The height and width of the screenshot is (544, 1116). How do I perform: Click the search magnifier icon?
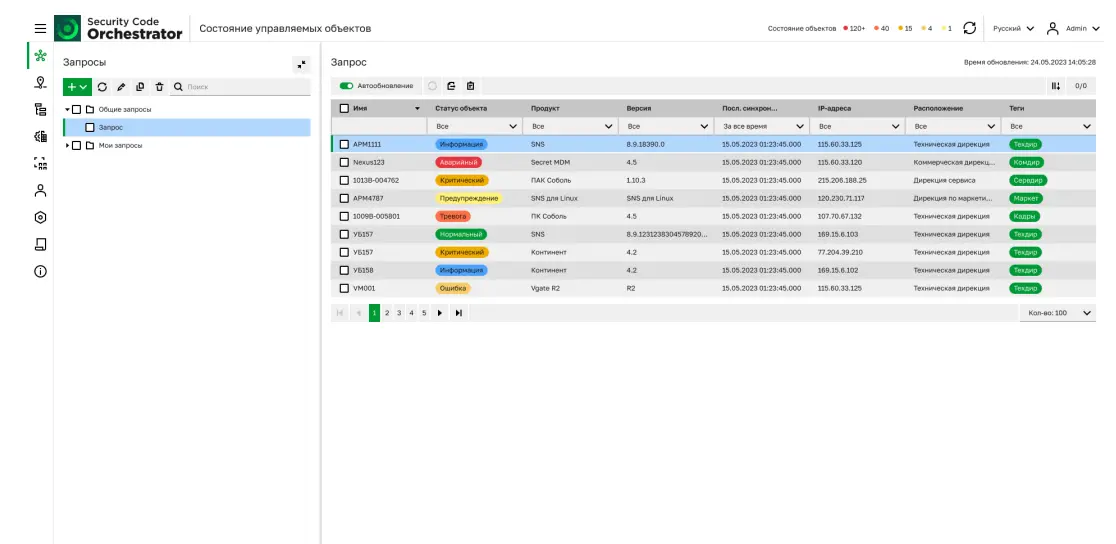(179, 87)
